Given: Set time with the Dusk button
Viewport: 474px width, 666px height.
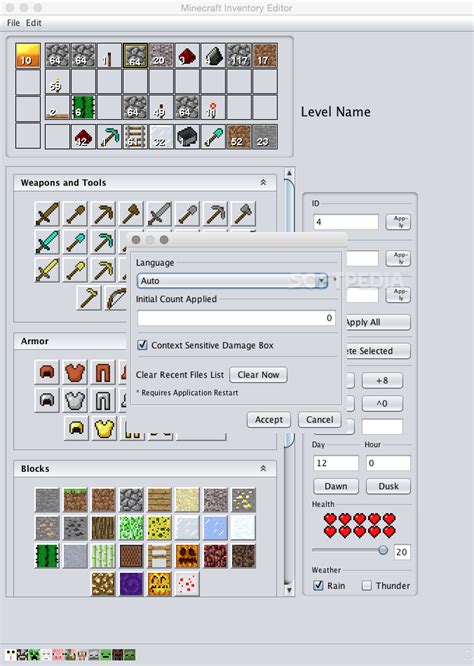Looking at the screenshot, I should point(388,486).
